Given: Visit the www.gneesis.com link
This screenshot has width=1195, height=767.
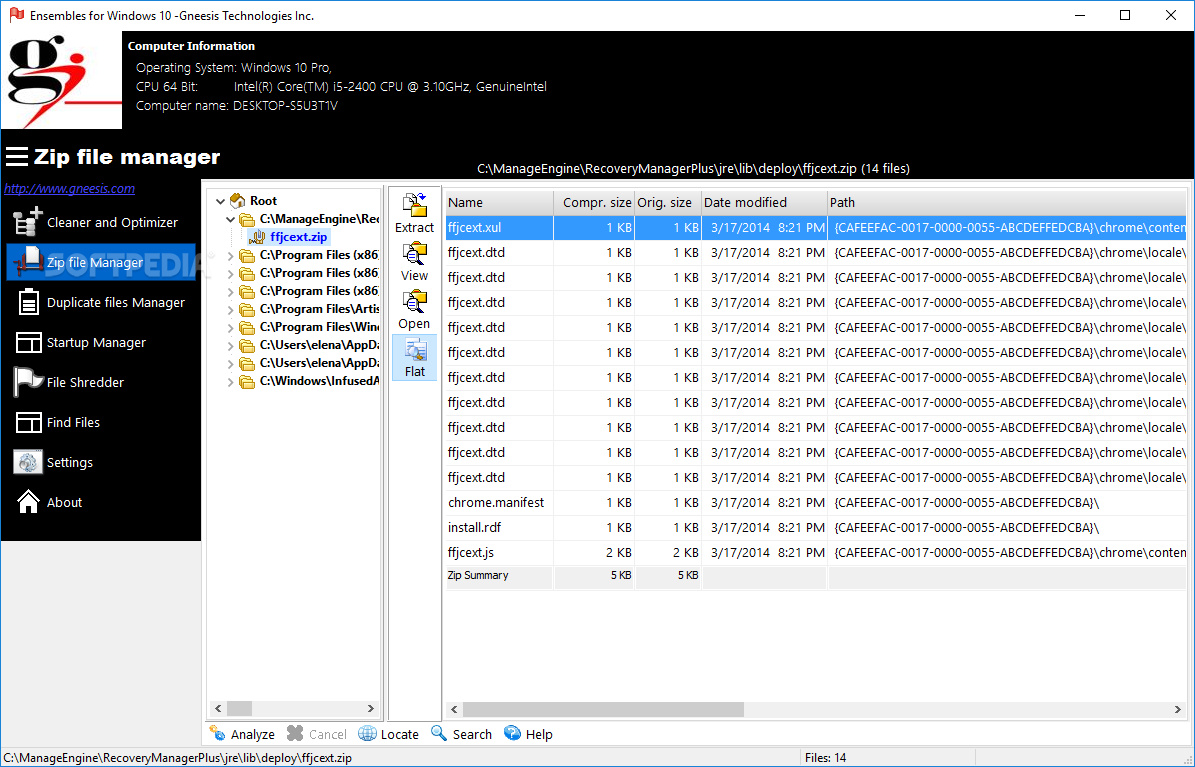Looking at the screenshot, I should tap(69, 188).
